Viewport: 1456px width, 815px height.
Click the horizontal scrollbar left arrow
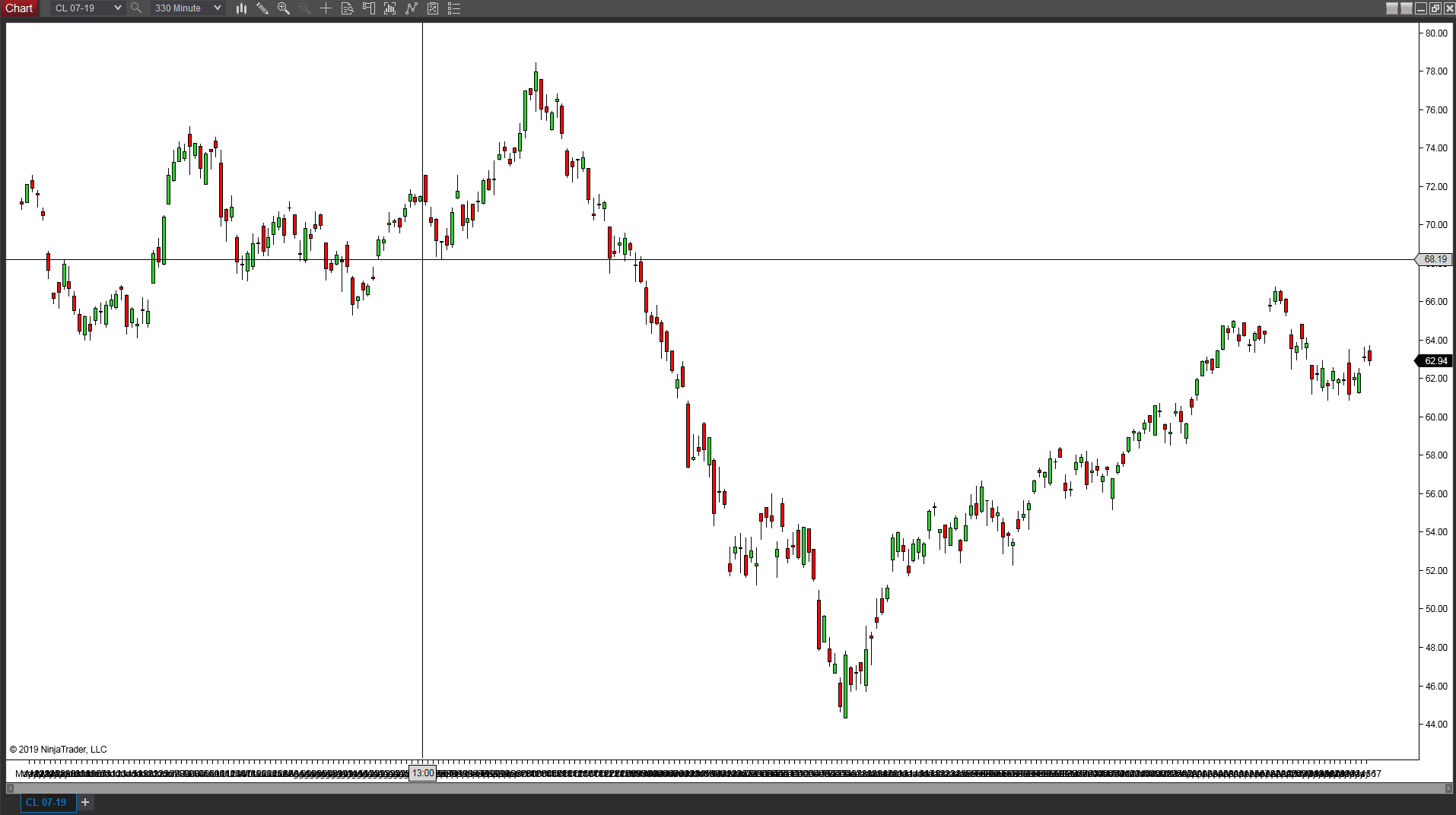[10, 788]
